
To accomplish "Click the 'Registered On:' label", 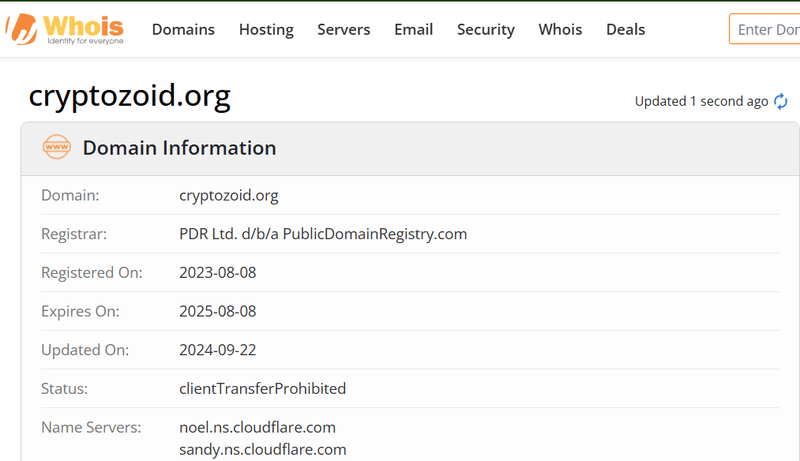I will tap(92, 273).
